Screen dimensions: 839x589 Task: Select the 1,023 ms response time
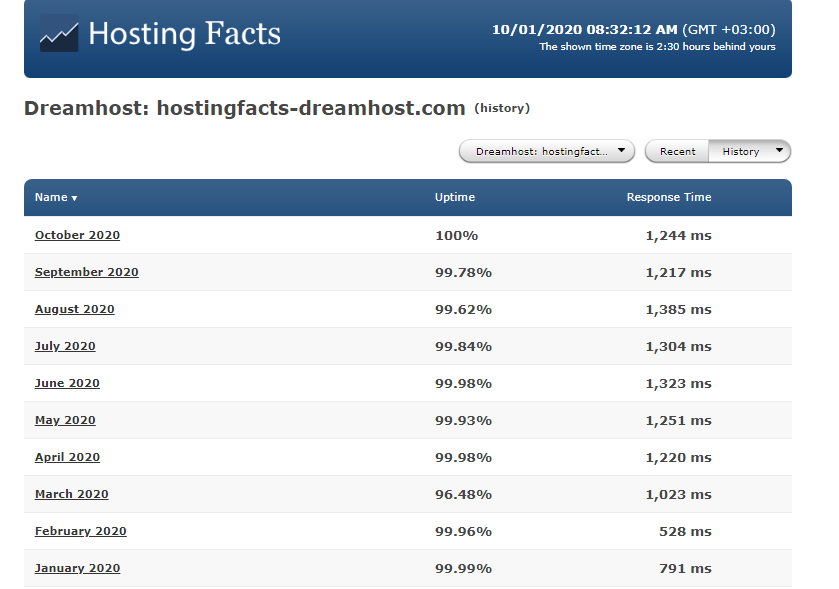pos(678,494)
